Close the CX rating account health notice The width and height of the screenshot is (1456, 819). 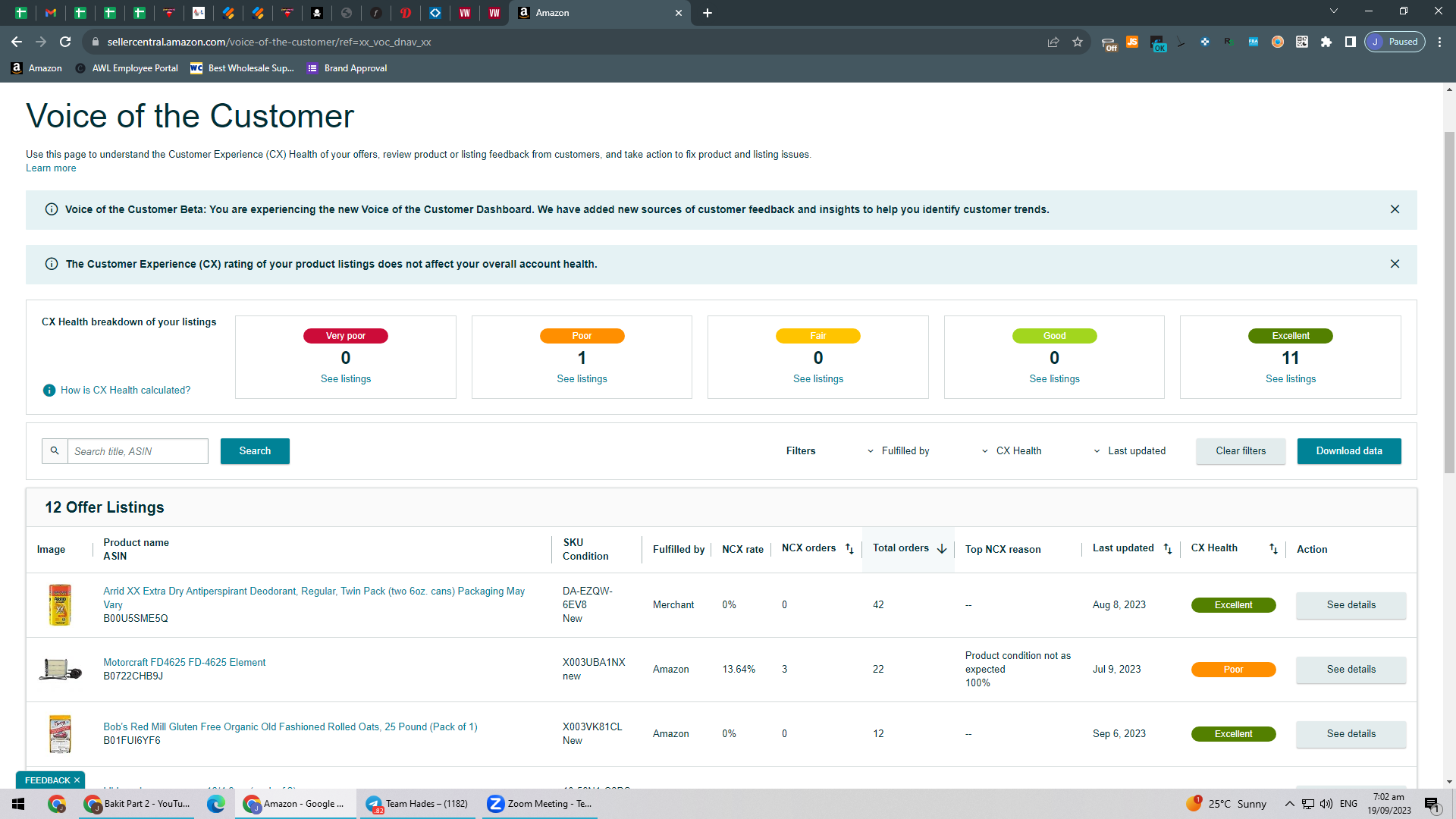(1395, 264)
